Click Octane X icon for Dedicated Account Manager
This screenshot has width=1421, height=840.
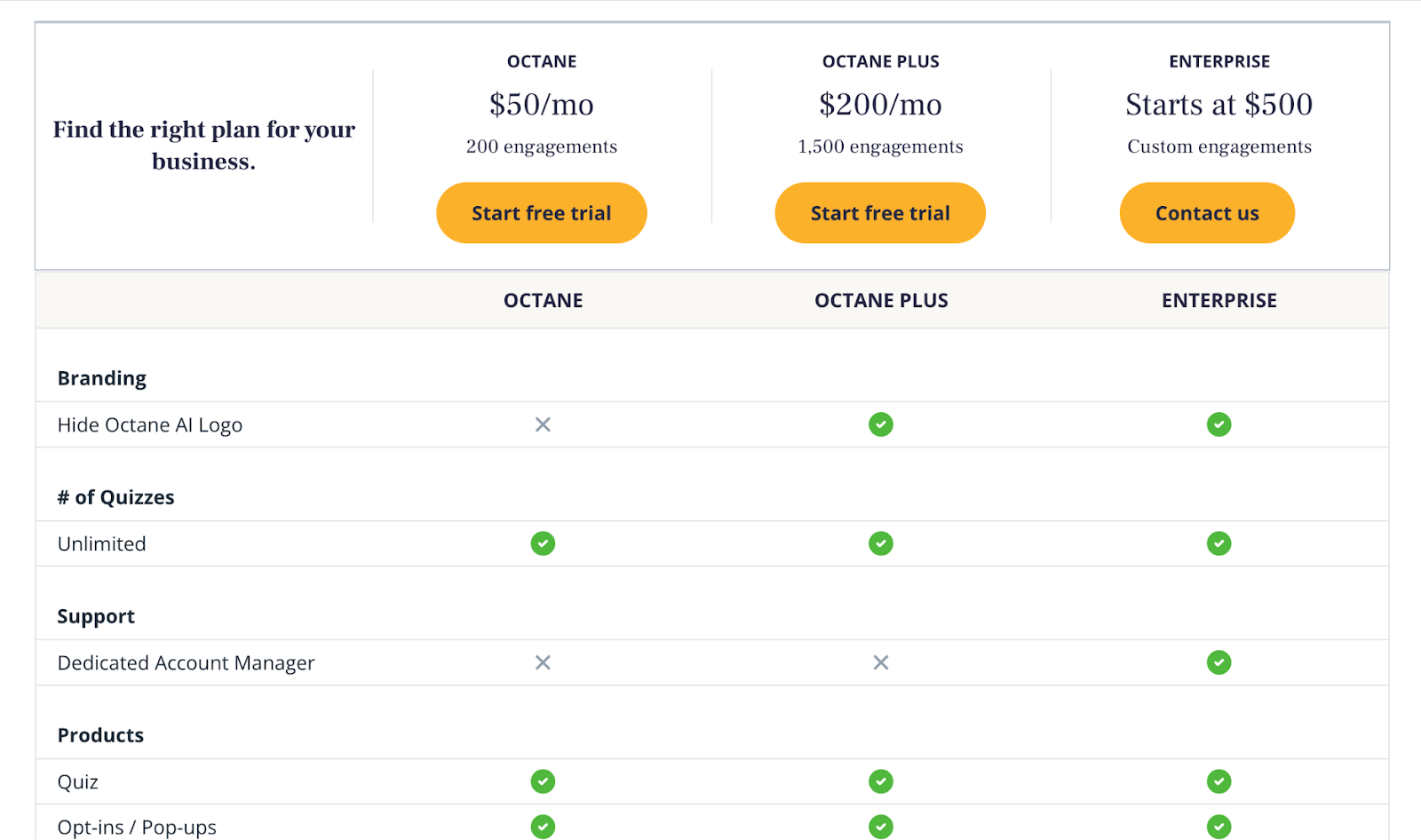543,662
